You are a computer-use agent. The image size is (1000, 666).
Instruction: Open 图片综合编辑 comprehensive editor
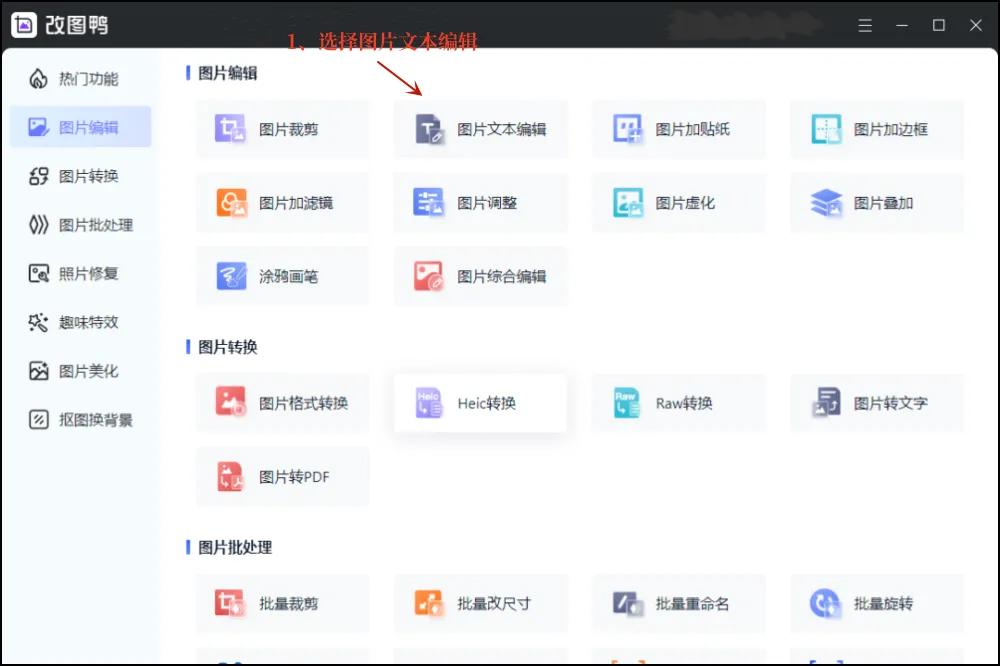[x=480, y=276]
